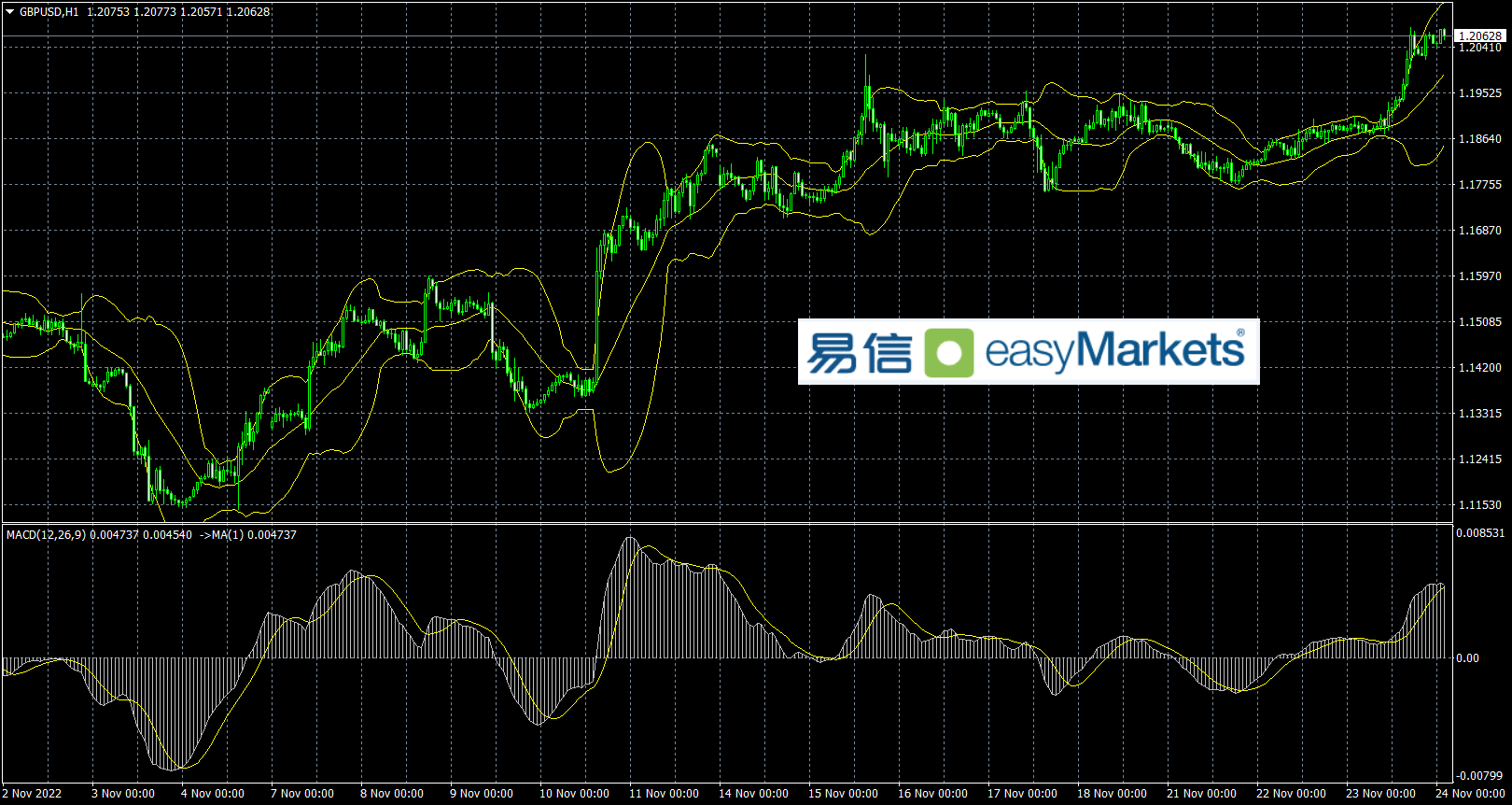
Task: Click the 18 Nov 00:00 time label
Action: pyautogui.click(x=1112, y=794)
